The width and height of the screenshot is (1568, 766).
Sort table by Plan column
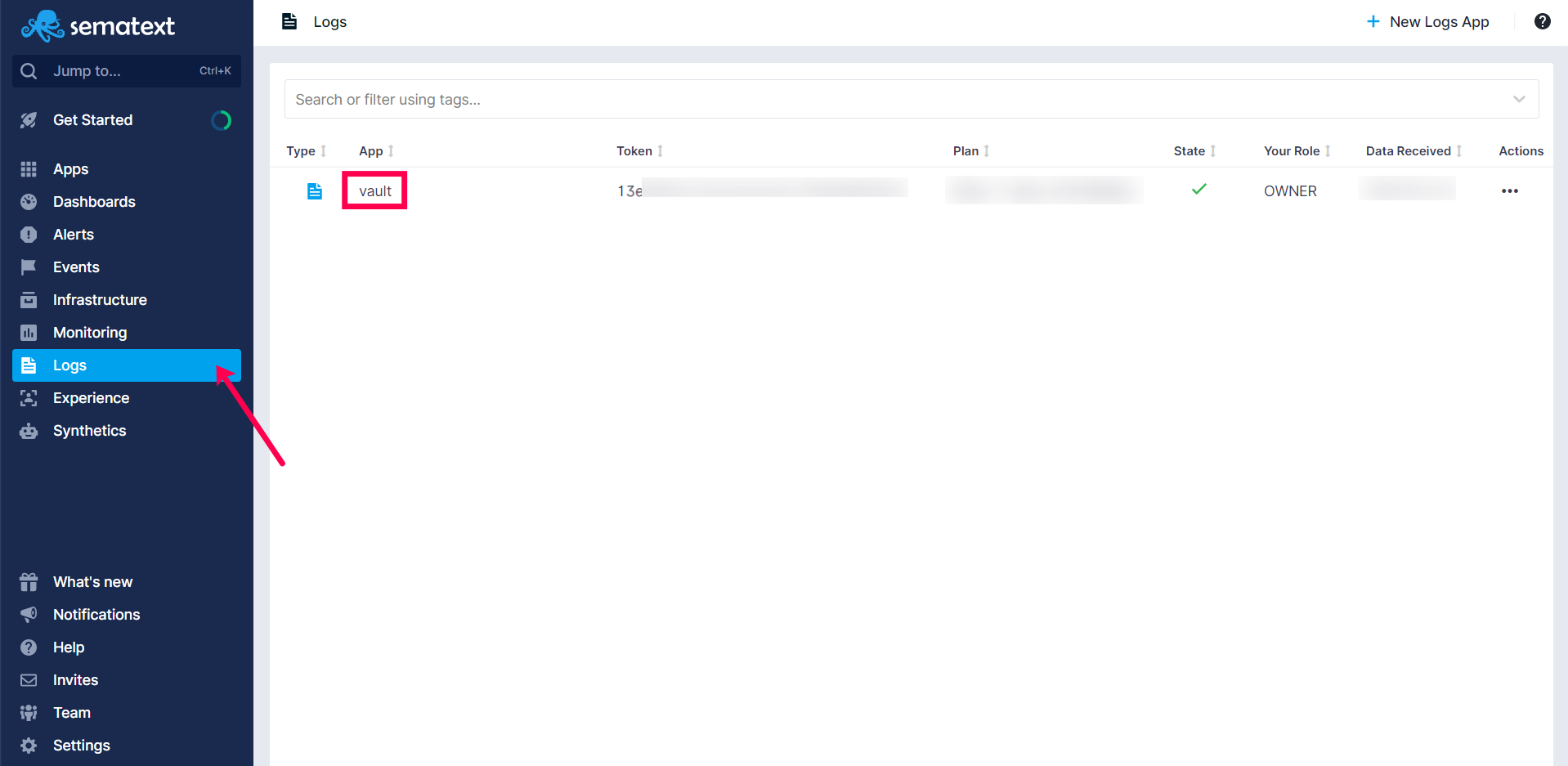(x=971, y=151)
